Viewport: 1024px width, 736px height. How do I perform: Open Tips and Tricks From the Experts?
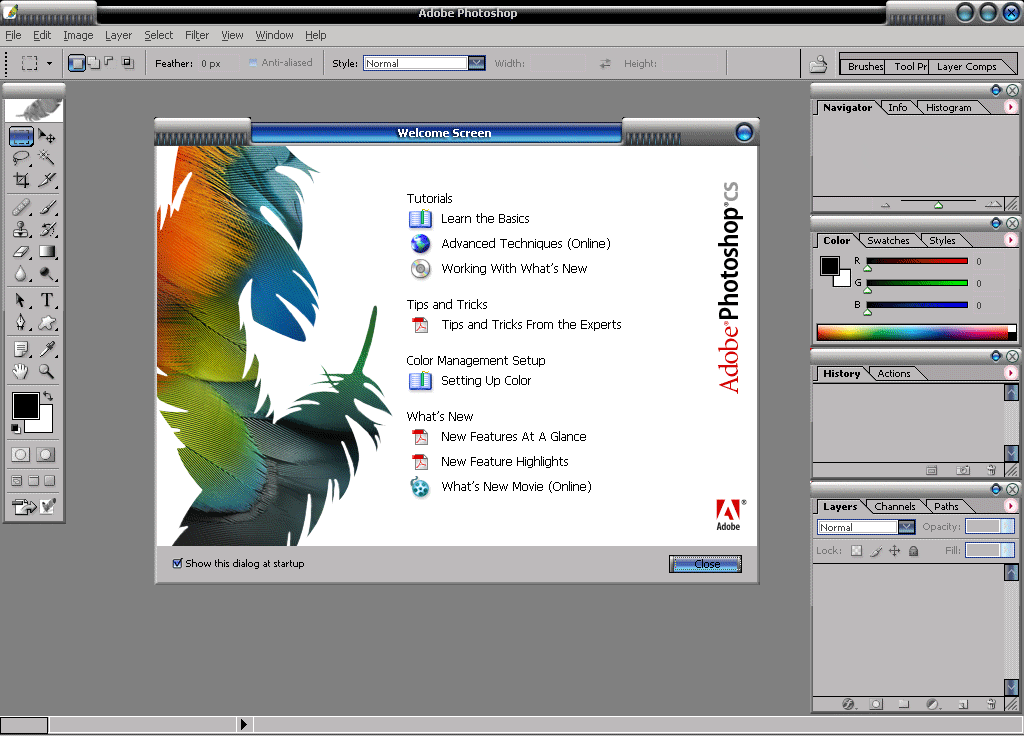[531, 325]
